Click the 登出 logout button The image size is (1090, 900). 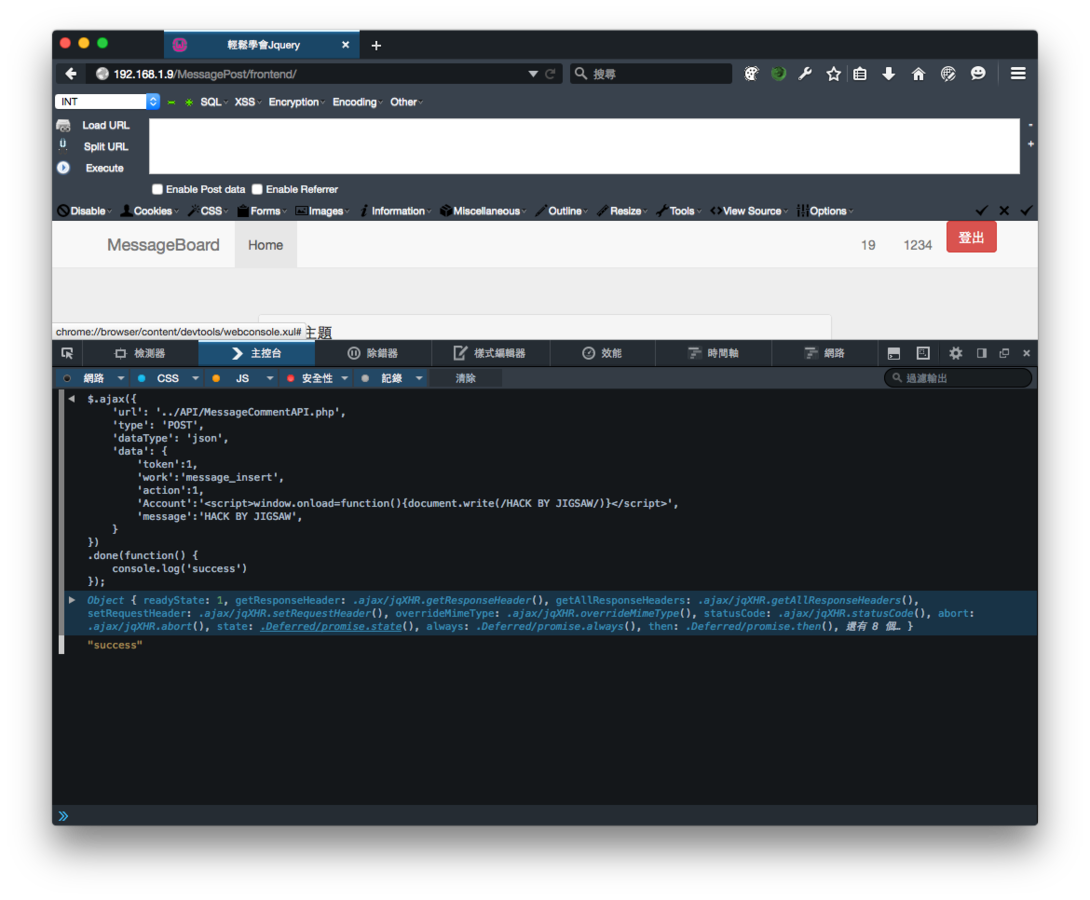click(x=971, y=238)
